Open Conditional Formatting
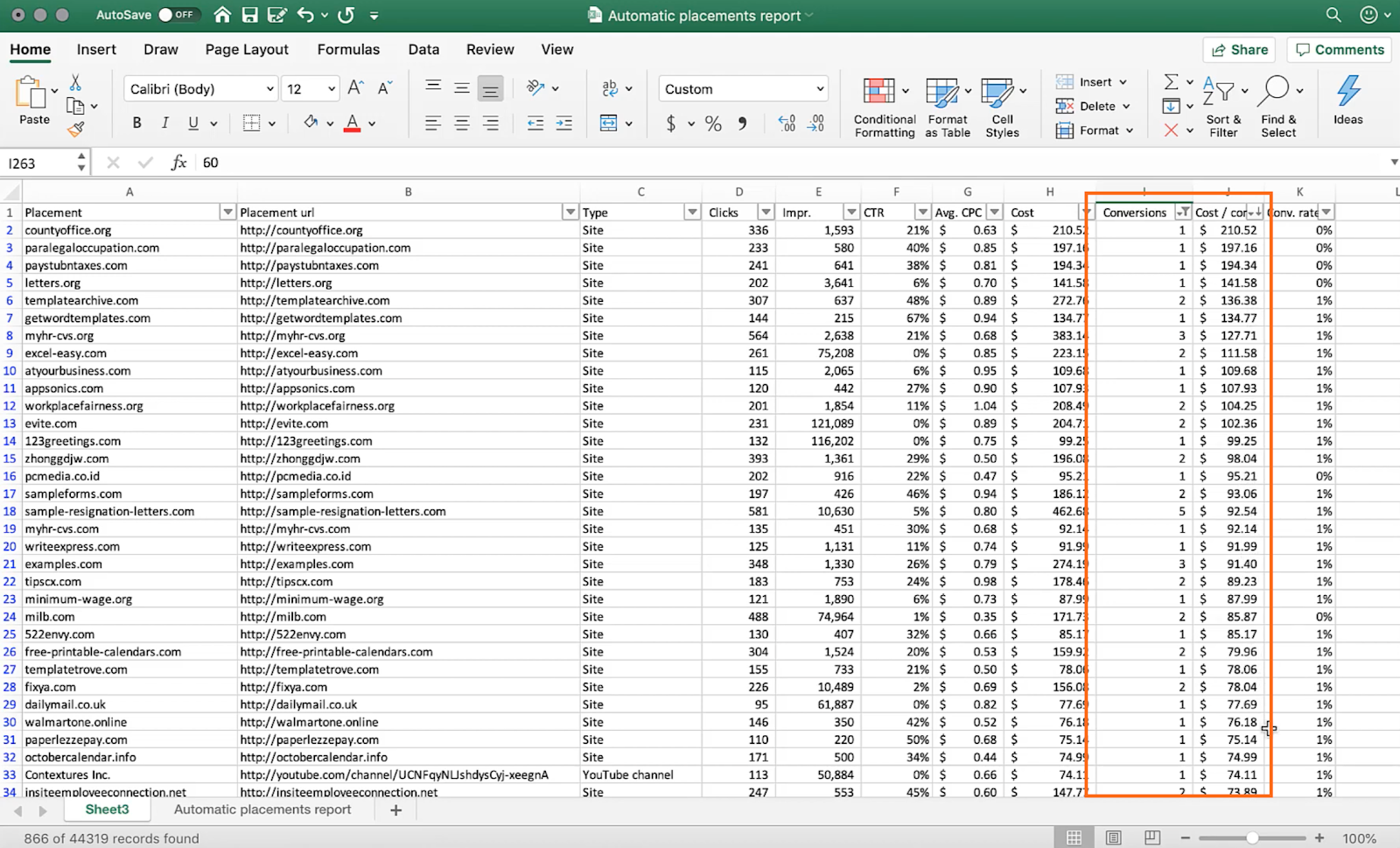 (885, 107)
